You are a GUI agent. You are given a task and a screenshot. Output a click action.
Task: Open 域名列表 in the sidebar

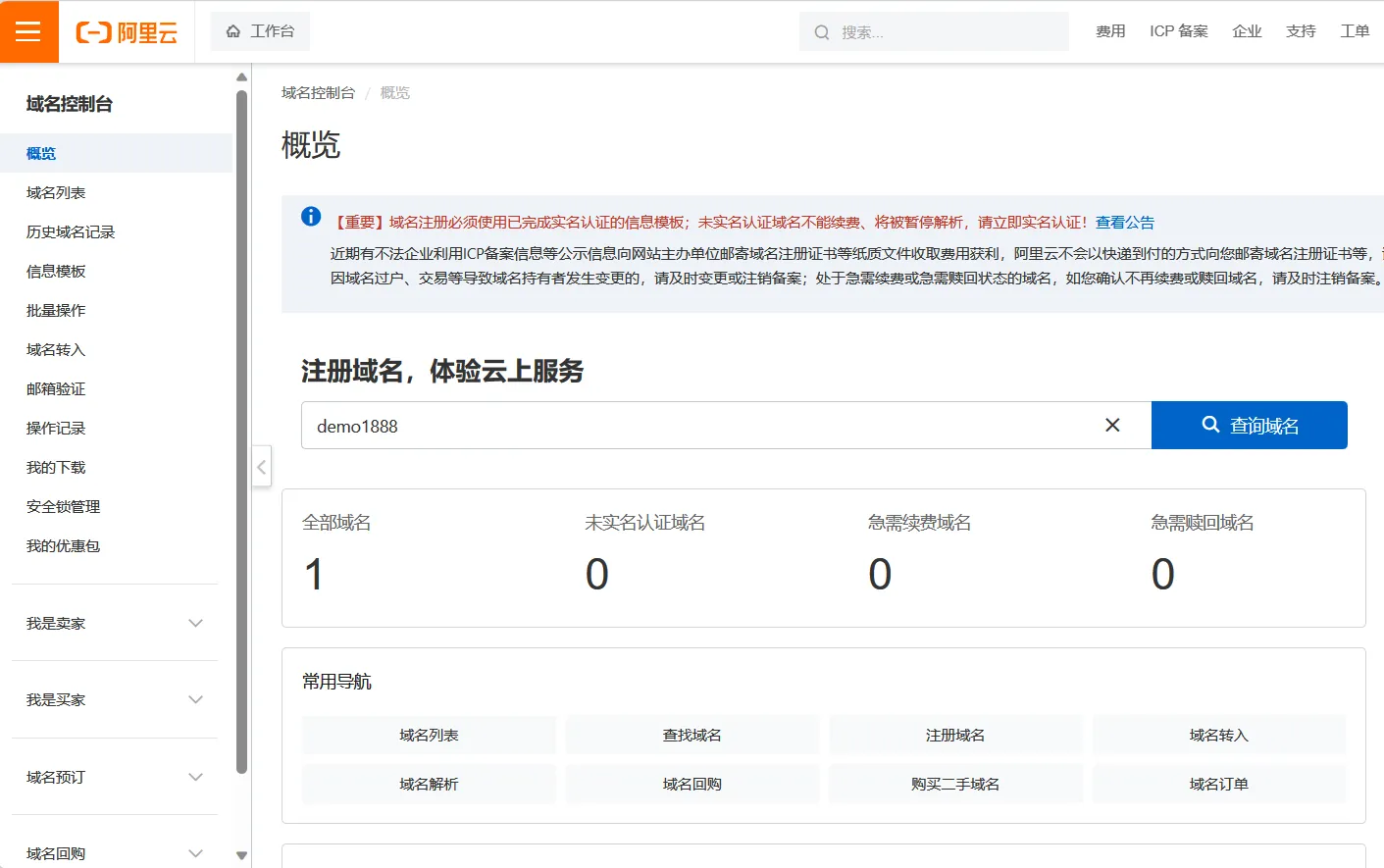(x=56, y=193)
